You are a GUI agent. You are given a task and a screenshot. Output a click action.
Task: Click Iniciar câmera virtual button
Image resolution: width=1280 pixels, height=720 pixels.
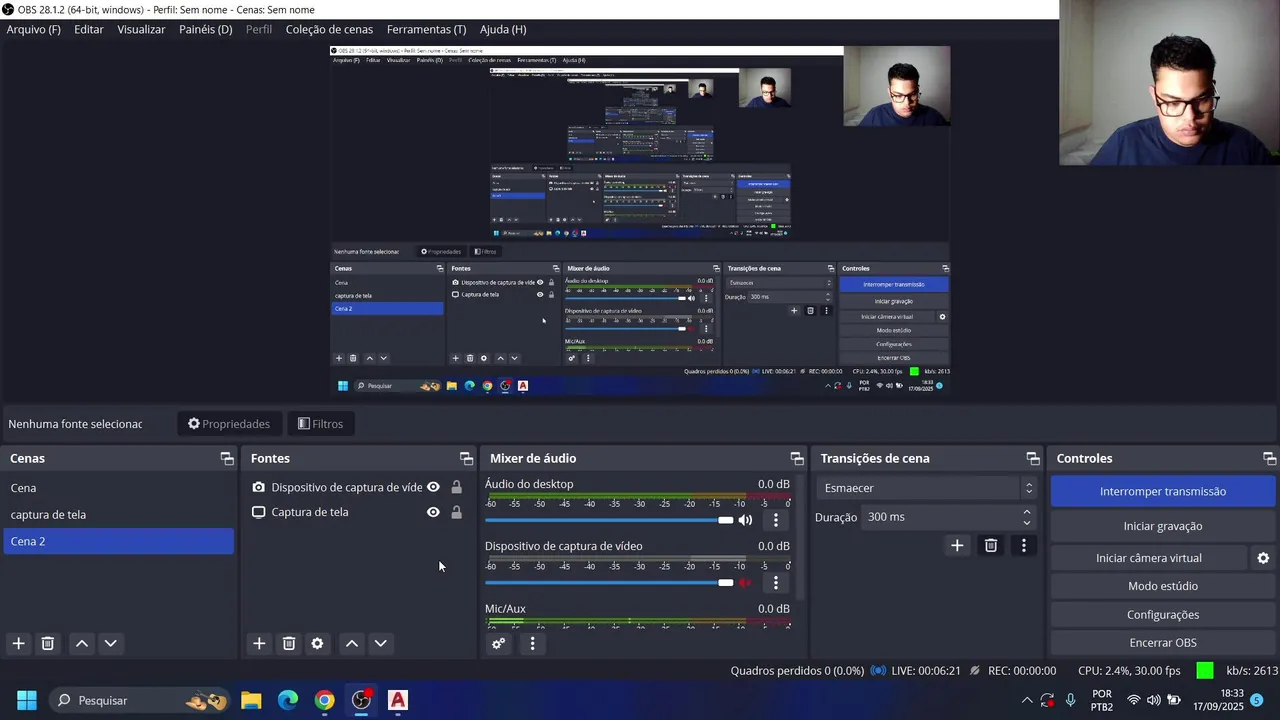coord(1149,558)
